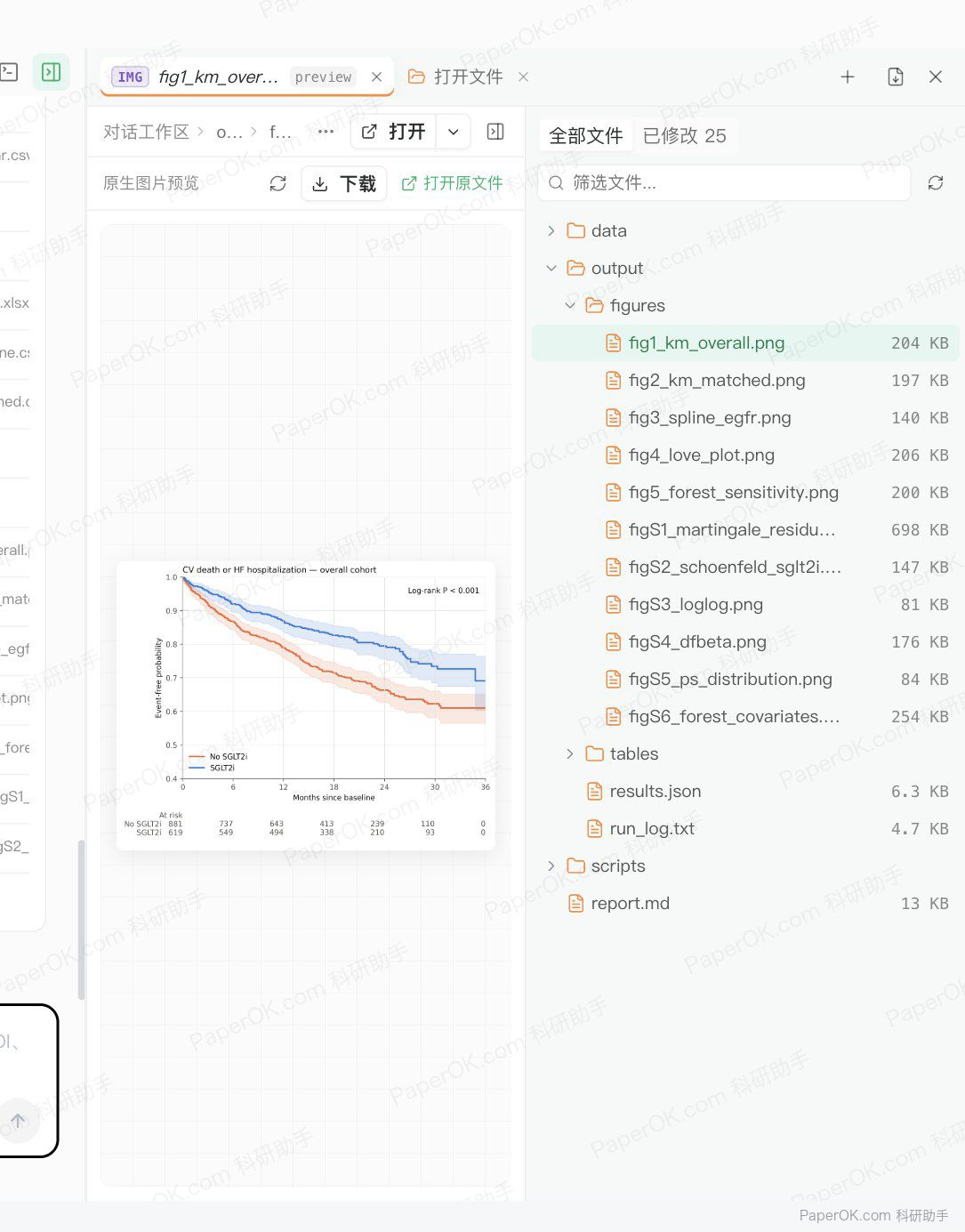Open figS6_forest_covariates file

[x=745, y=716]
